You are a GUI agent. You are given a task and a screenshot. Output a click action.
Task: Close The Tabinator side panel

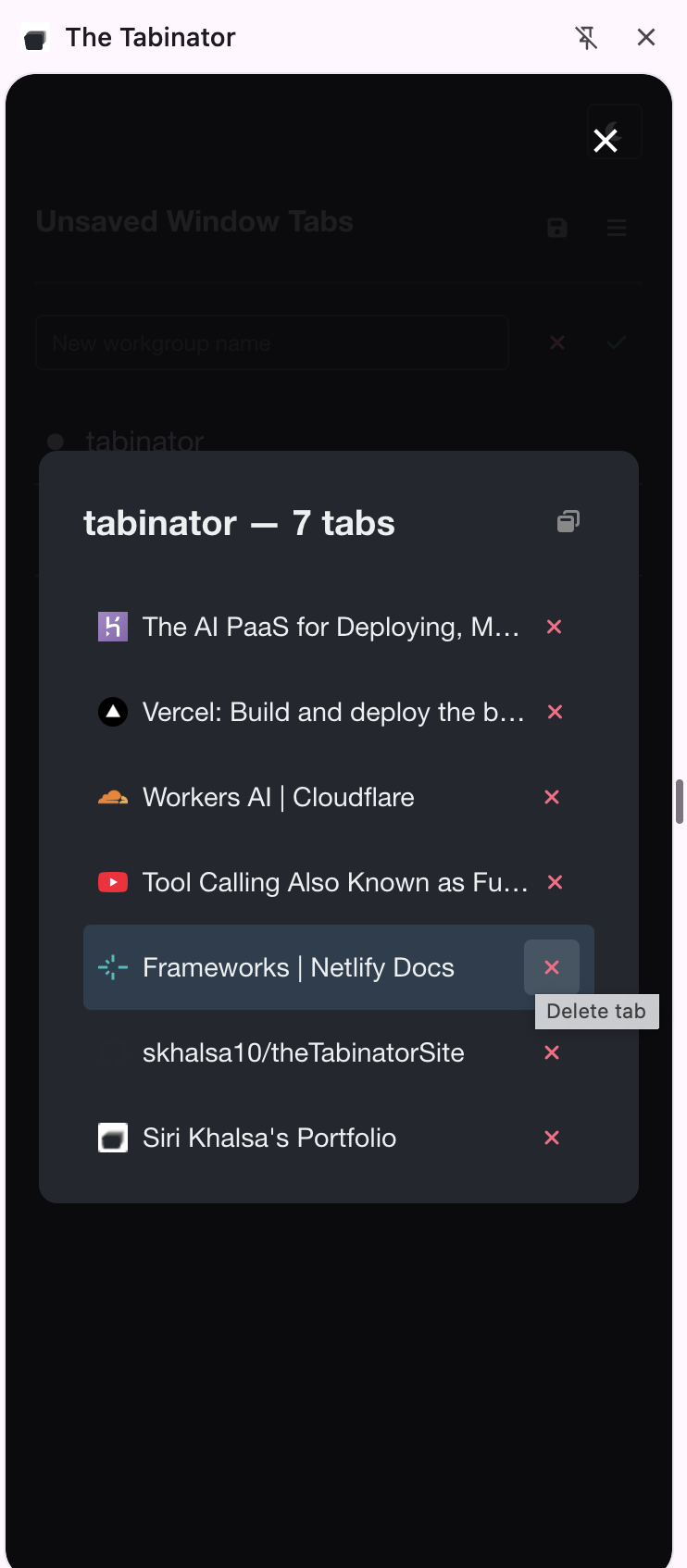[646, 37]
